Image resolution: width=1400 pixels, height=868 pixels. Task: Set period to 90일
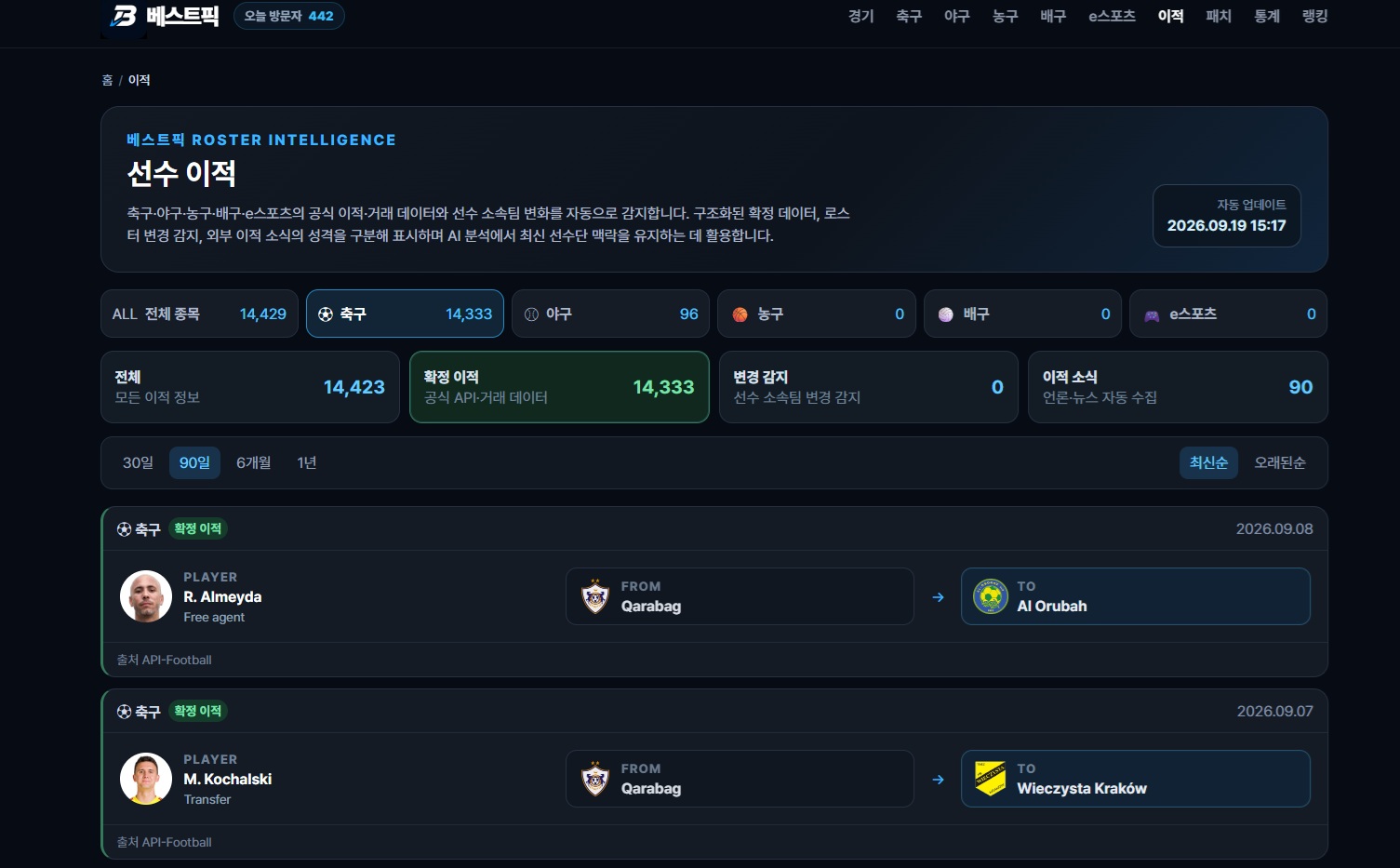(194, 462)
